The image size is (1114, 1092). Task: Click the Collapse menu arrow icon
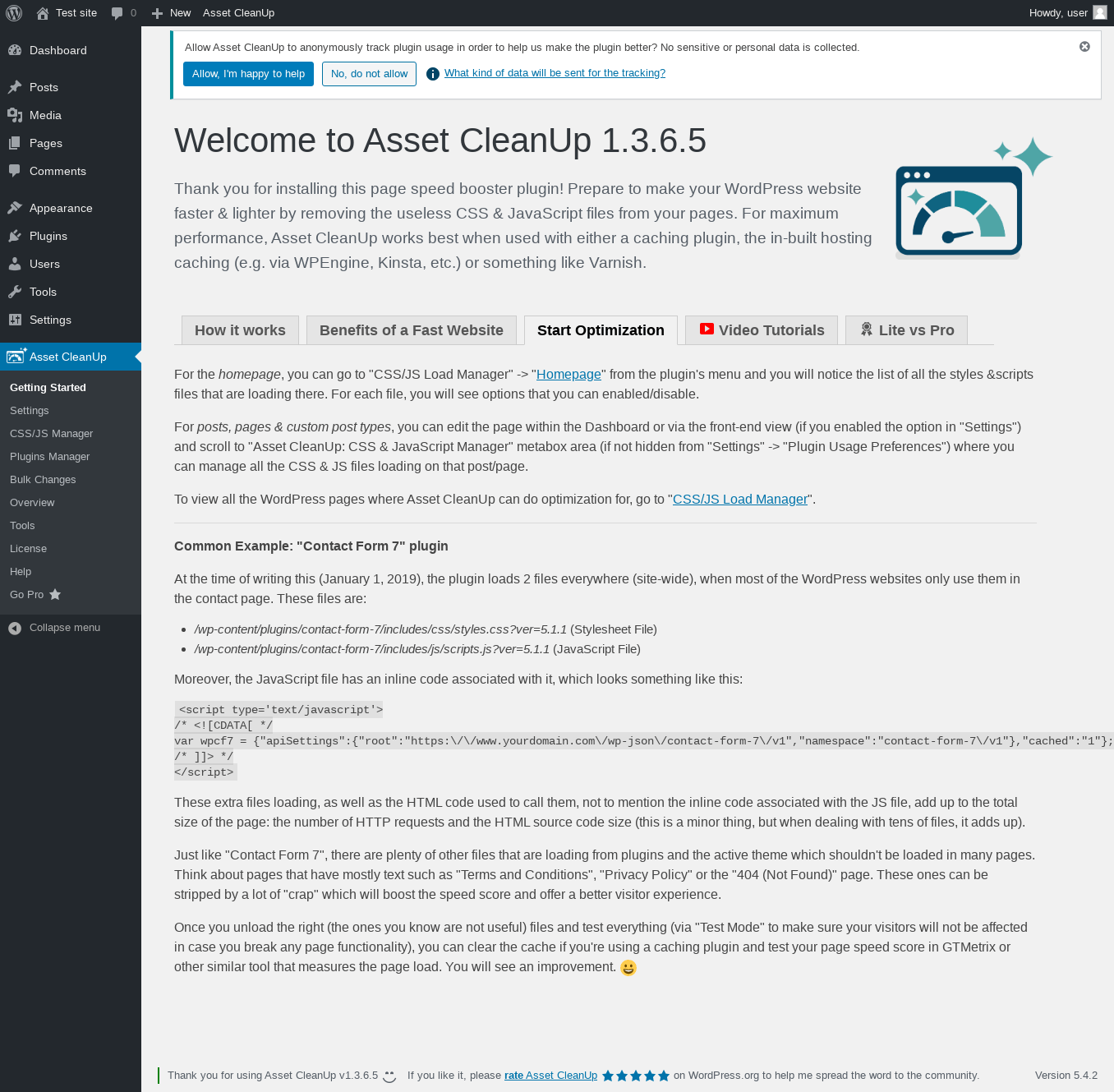15,628
